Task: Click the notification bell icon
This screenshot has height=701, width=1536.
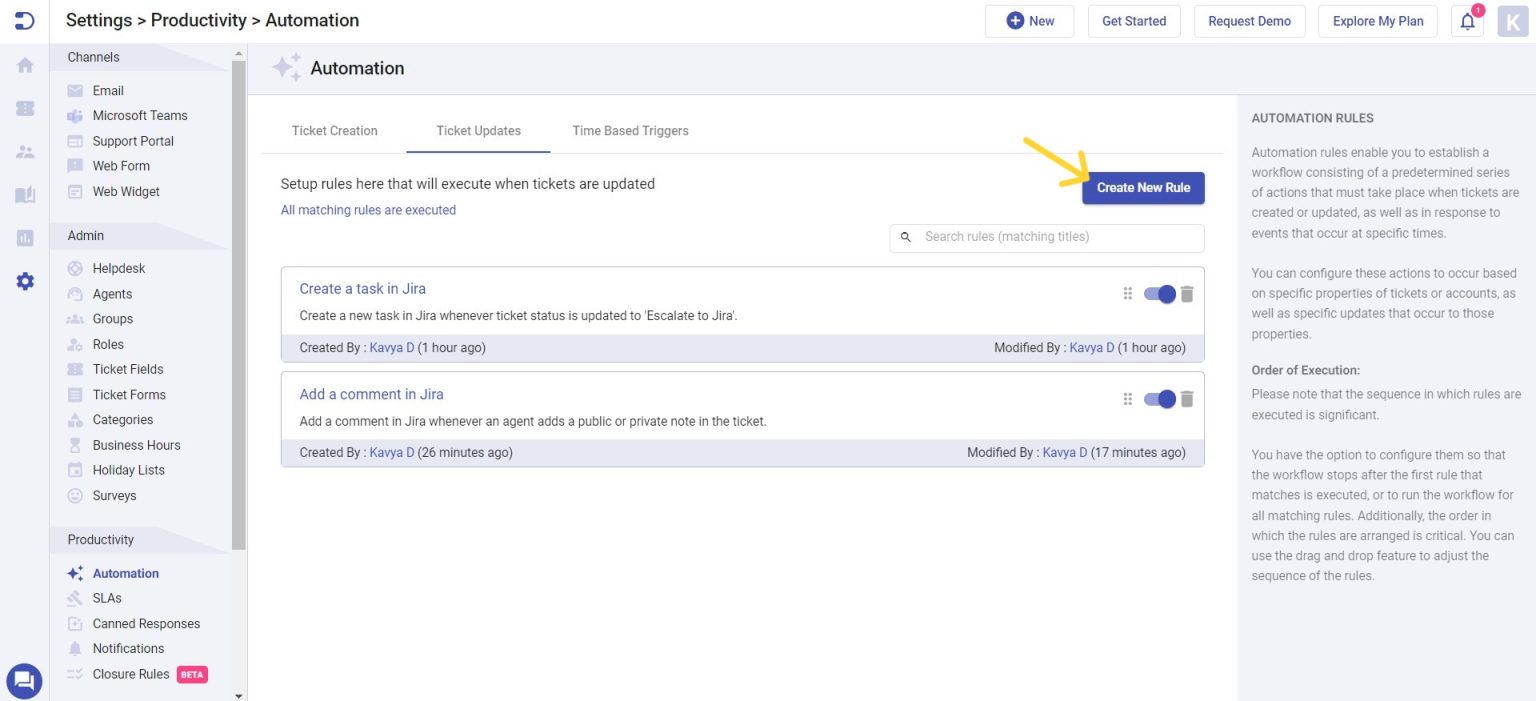Action: 1467,21
